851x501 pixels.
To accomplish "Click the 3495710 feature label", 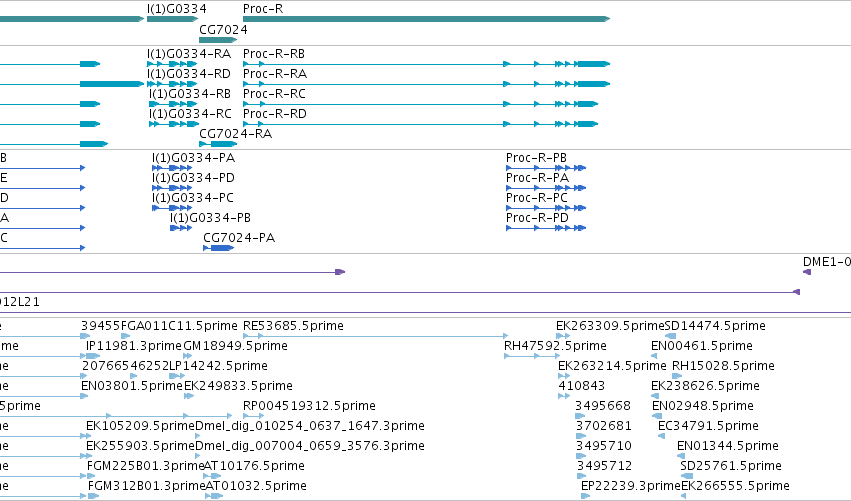I will point(604,447).
